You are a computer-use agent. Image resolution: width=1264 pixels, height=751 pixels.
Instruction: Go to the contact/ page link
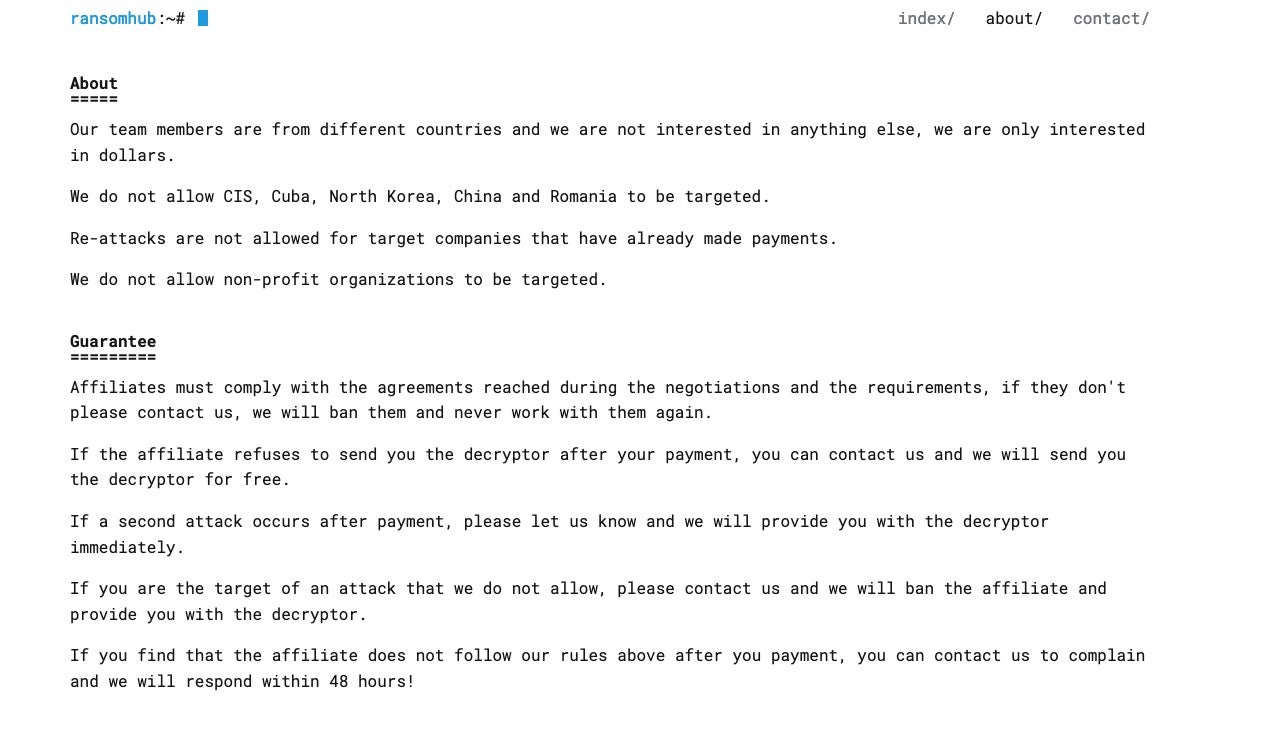coord(1111,18)
